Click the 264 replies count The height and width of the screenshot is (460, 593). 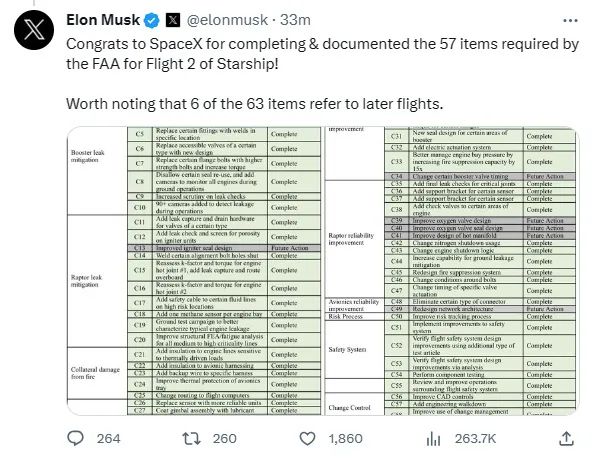109,439
